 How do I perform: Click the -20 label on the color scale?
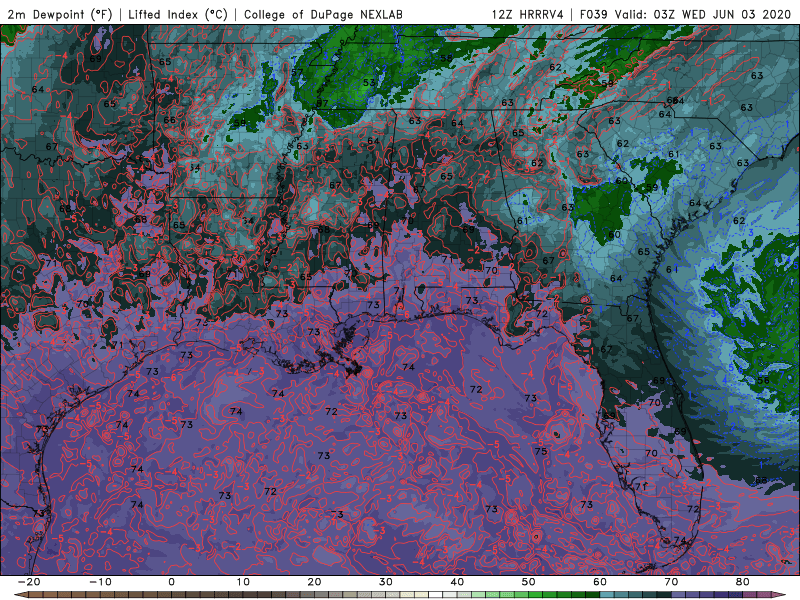click(29, 582)
